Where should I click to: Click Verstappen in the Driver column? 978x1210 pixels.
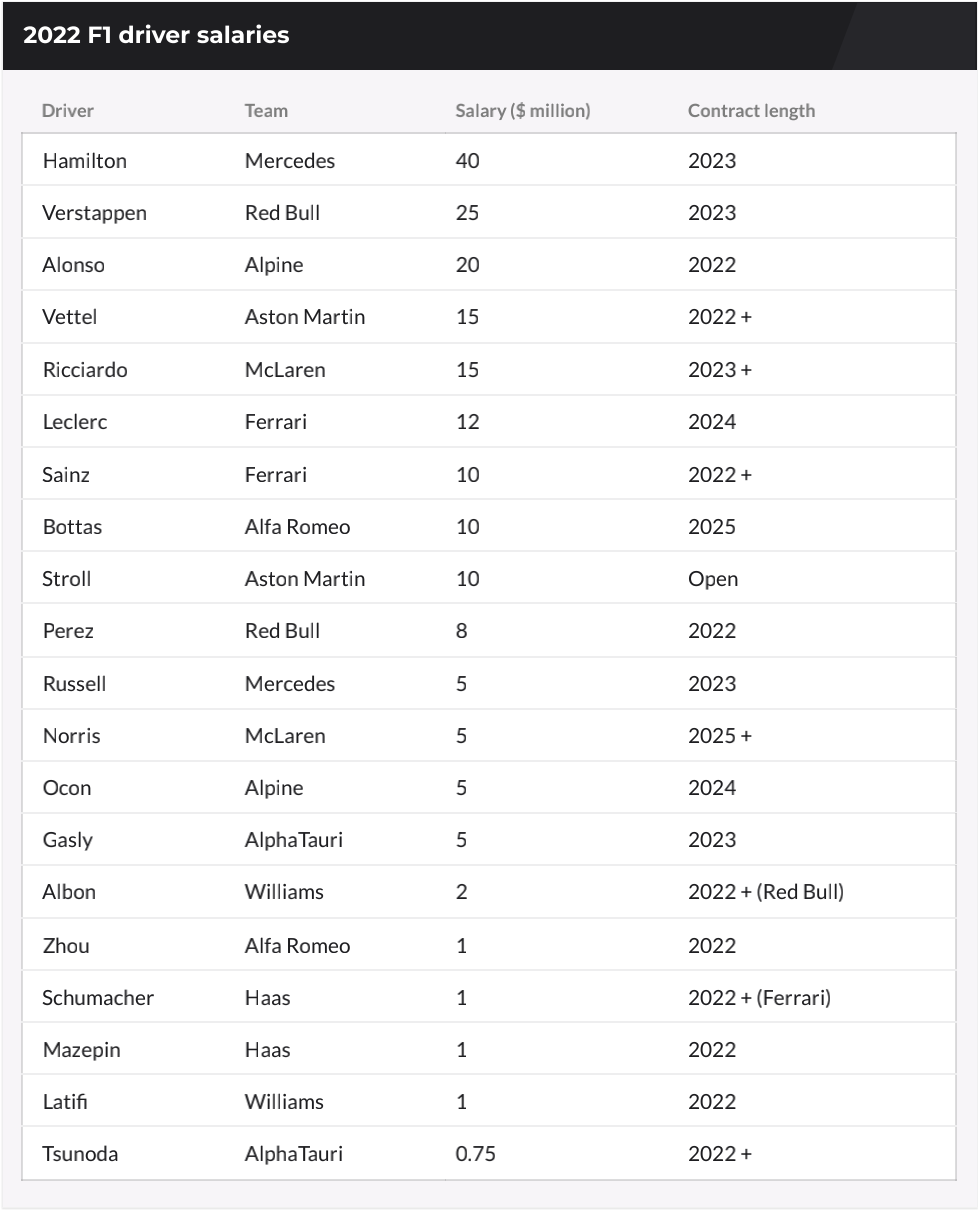pos(95,212)
